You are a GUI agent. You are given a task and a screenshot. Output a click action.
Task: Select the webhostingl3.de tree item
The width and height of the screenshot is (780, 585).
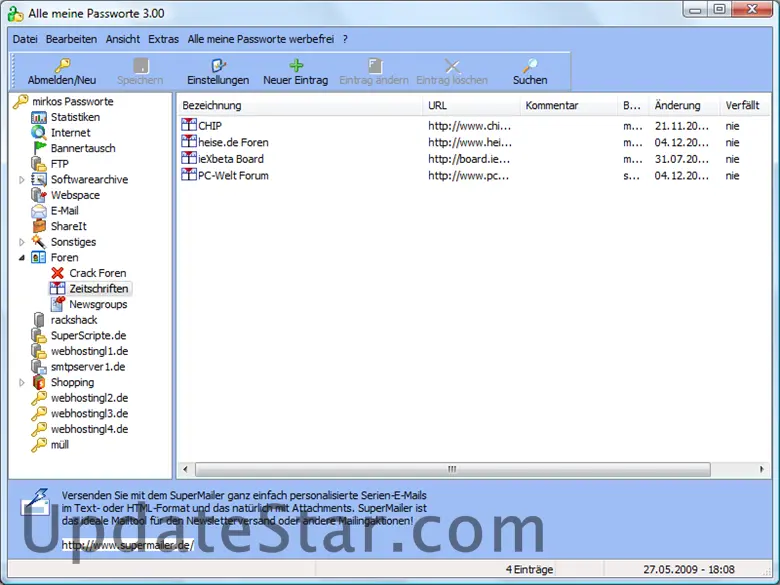90,413
